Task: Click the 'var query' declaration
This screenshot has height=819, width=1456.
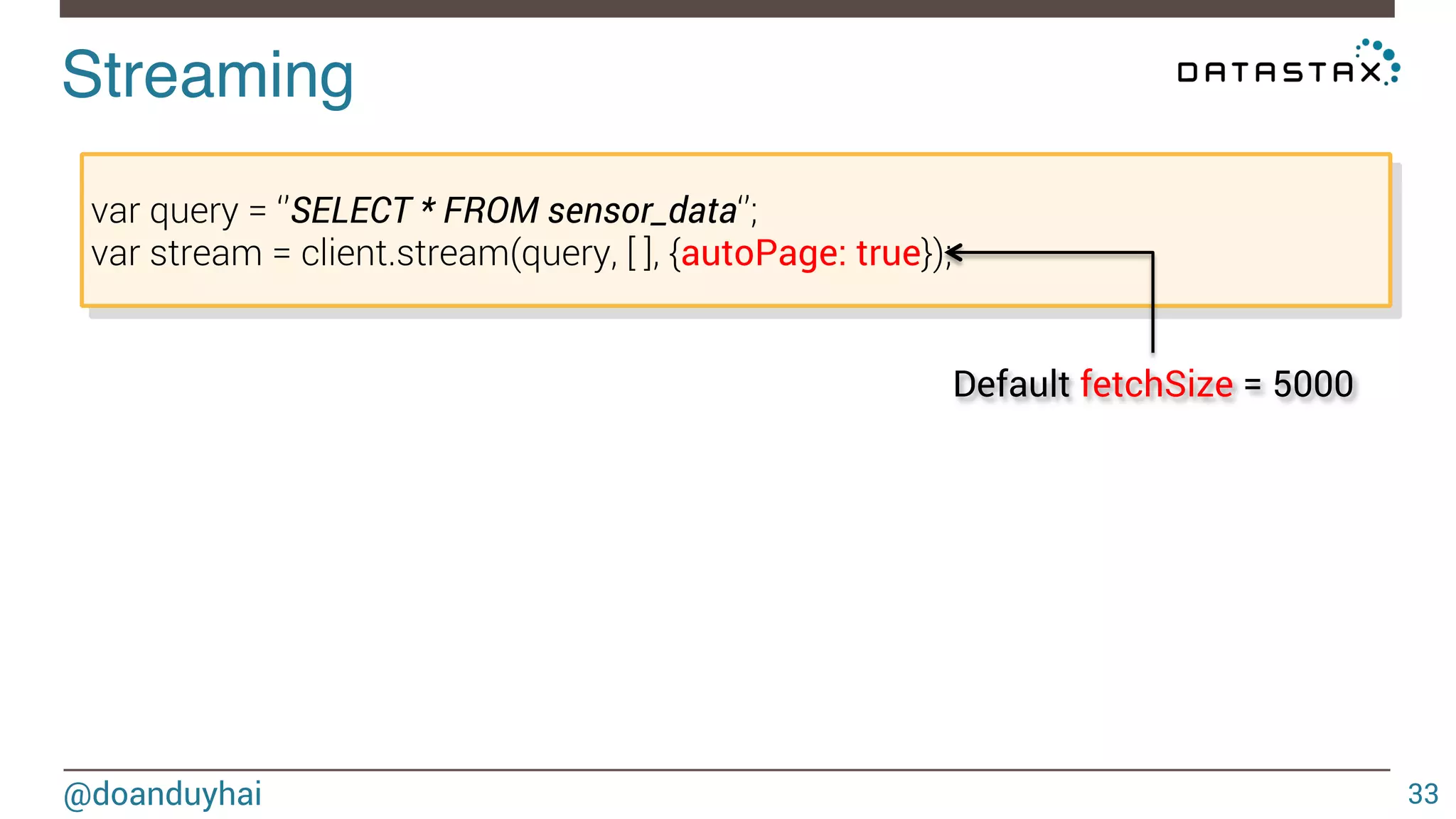Action: 165,211
